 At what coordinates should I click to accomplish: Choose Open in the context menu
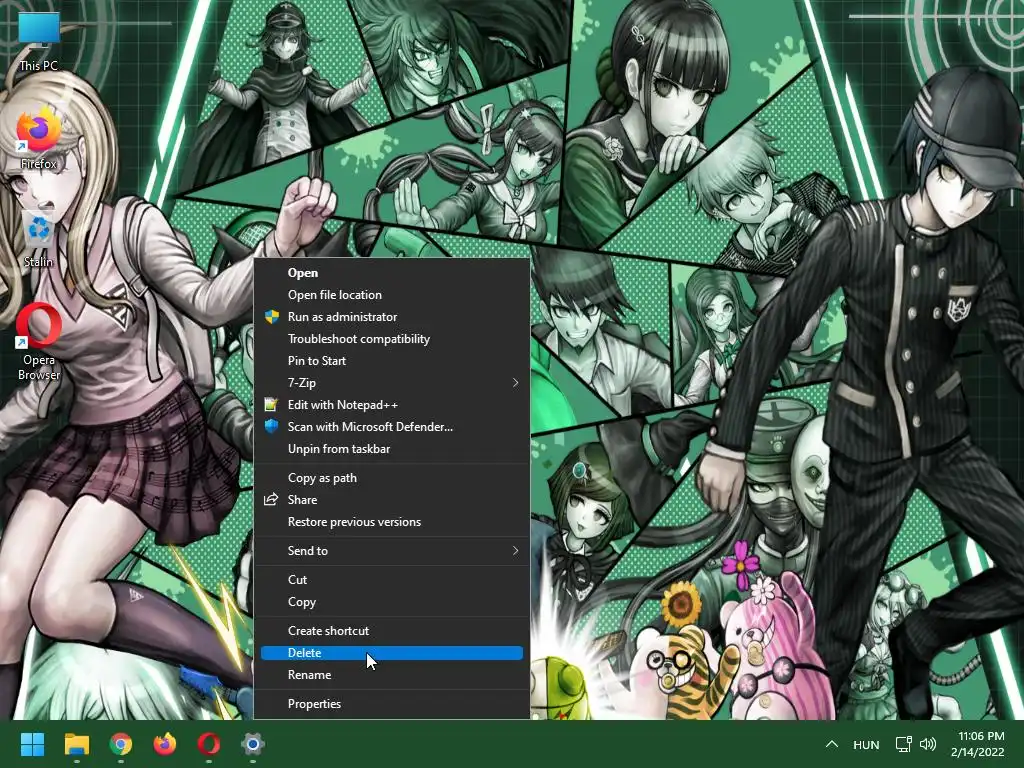pyautogui.click(x=392, y=273)
